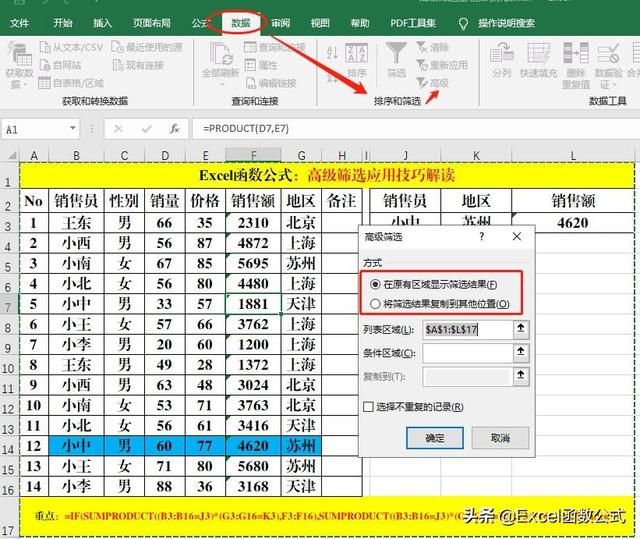
Task: Open the Sort (排序) dialog icon
Action: (356, 54)
